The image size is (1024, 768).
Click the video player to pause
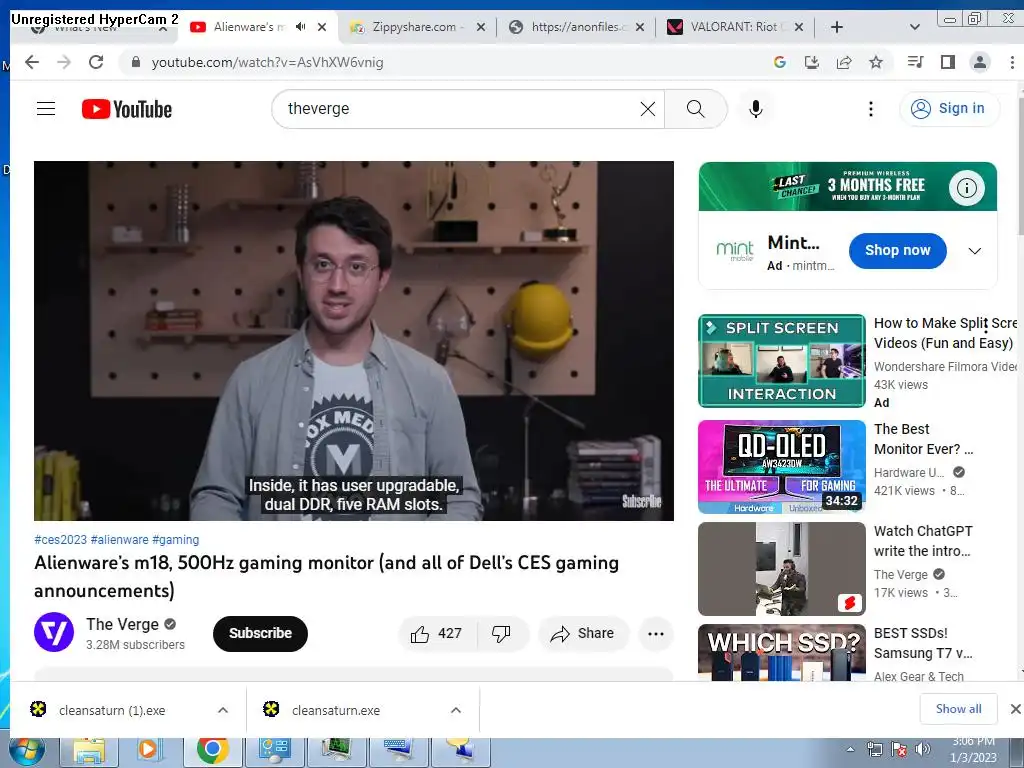[353, 340]
